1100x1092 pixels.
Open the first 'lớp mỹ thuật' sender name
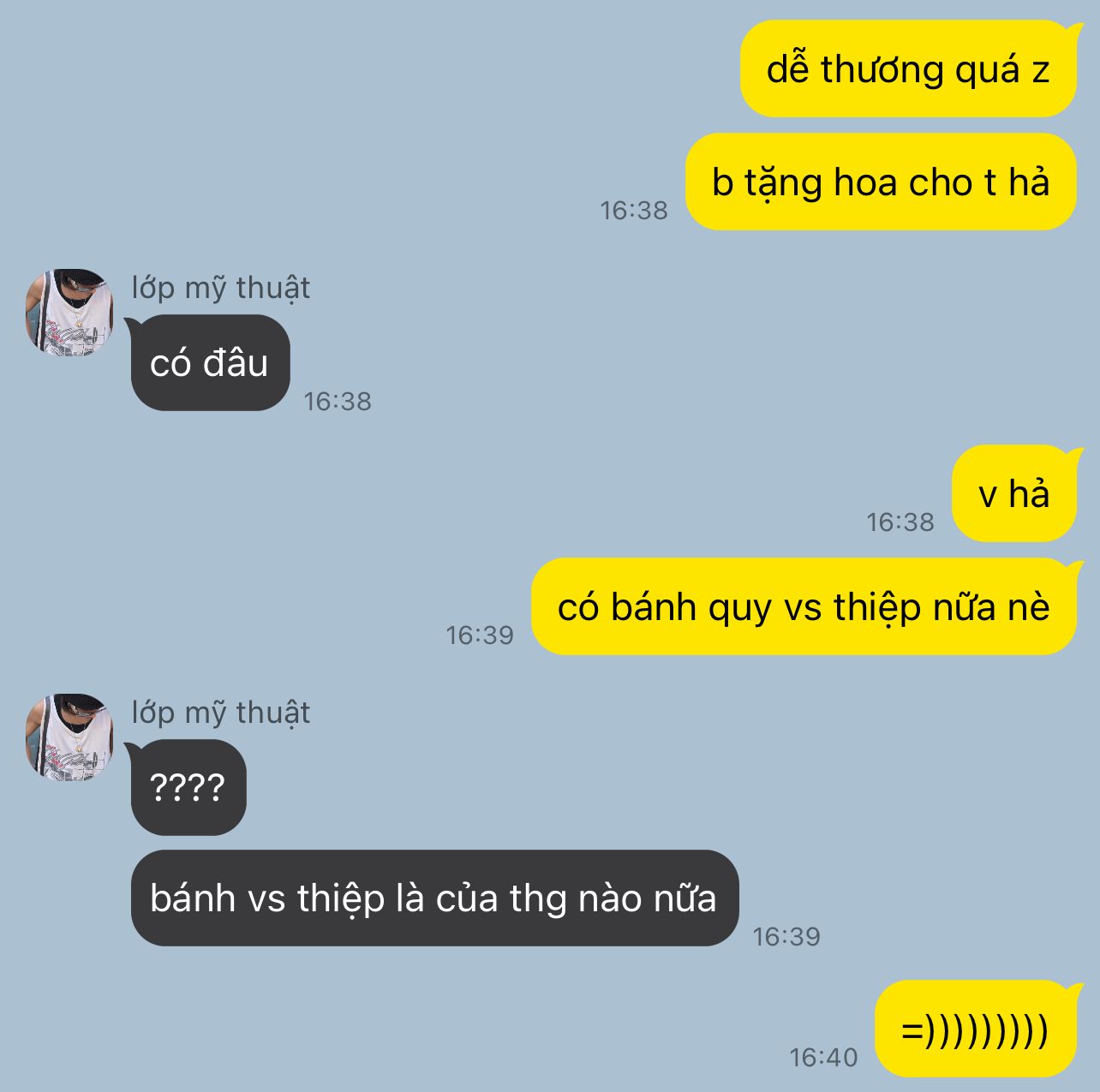click(x=220, y=288)
